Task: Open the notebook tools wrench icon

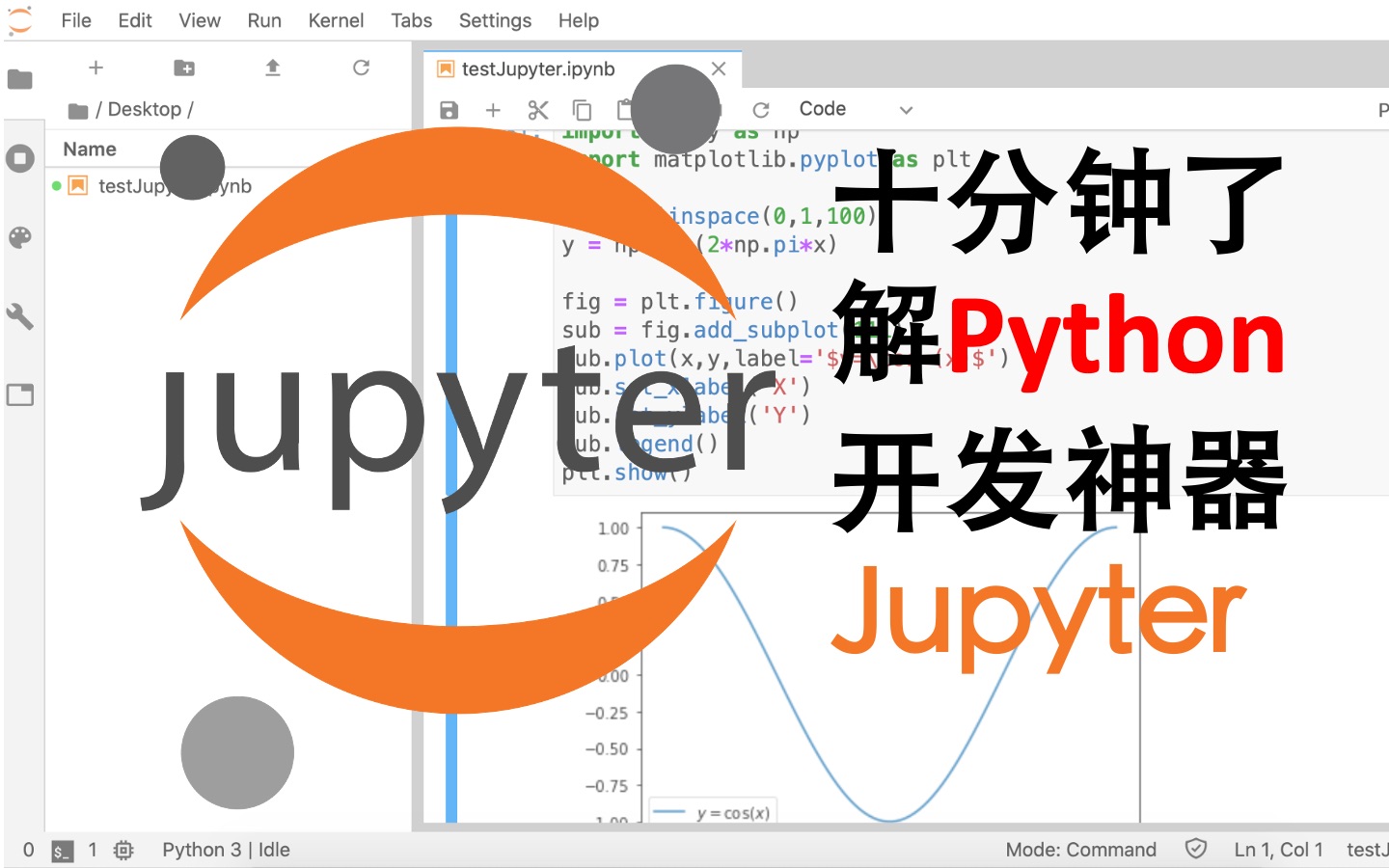Action: tap(20, 316)
